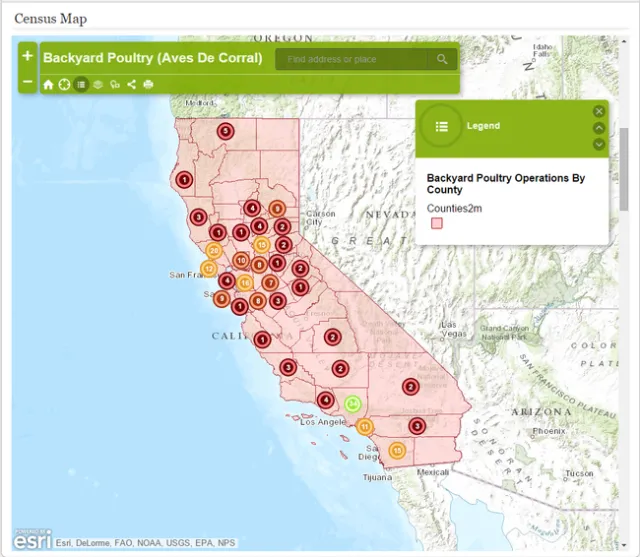
Task: Click the Tijuana map label
Action: 377,477
